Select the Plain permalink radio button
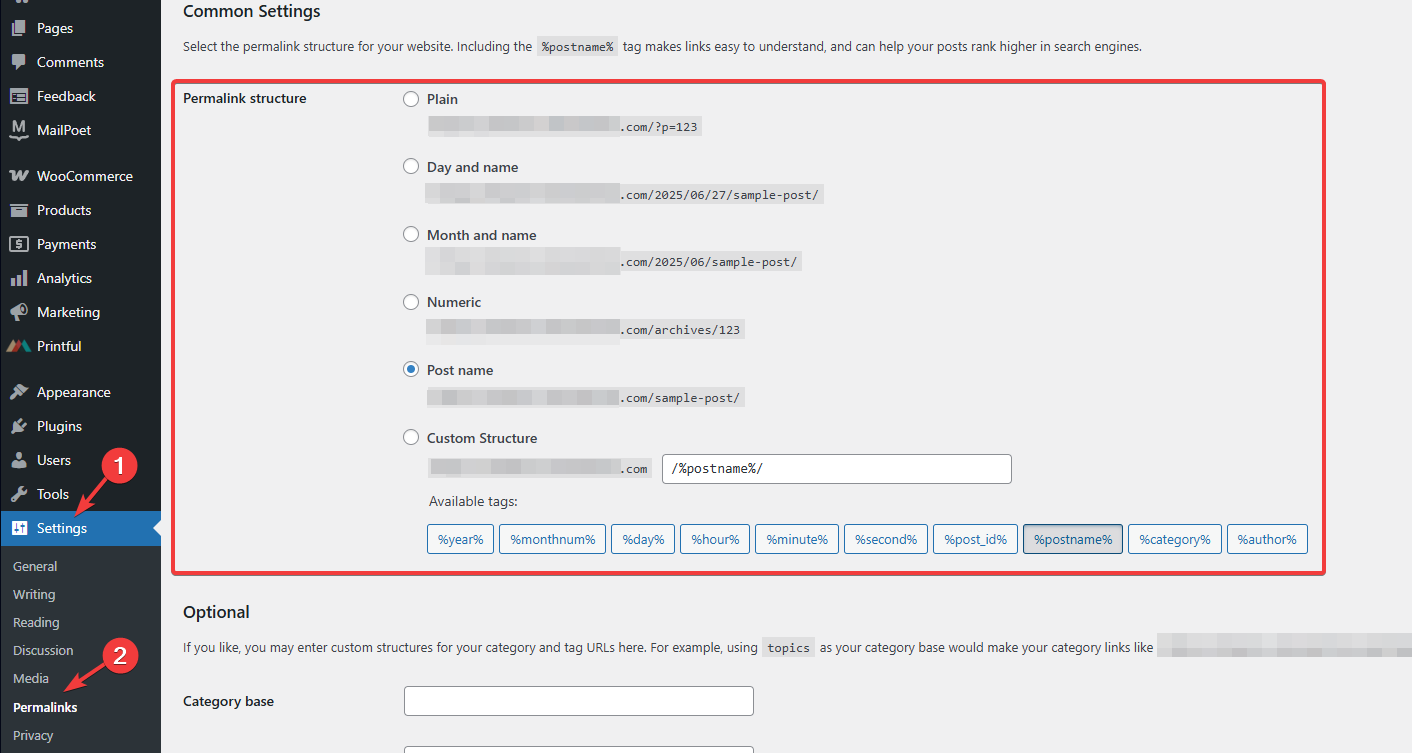The image size is (1412, 753). pos(411,99)
